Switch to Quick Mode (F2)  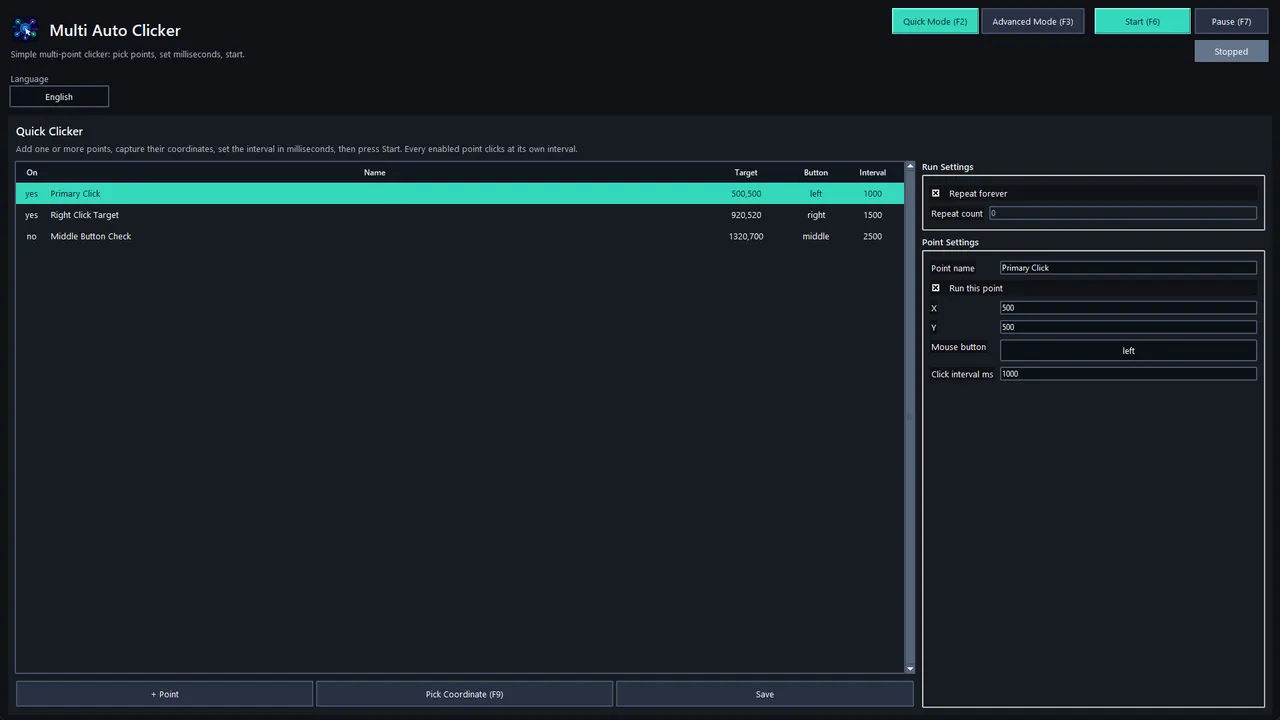[x=935, y=21]
